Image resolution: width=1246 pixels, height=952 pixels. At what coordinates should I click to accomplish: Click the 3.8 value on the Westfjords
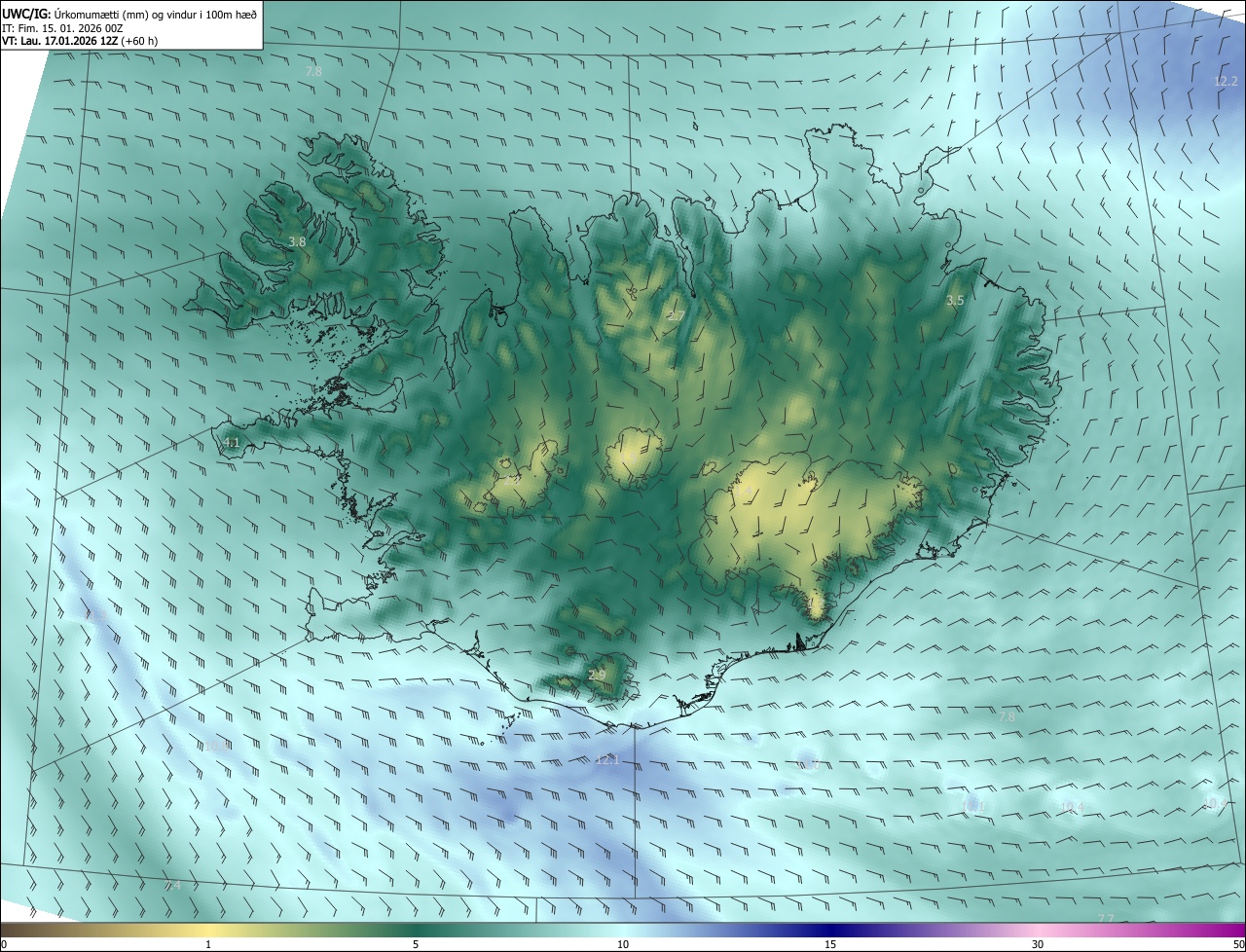click(x=298, y=241)
